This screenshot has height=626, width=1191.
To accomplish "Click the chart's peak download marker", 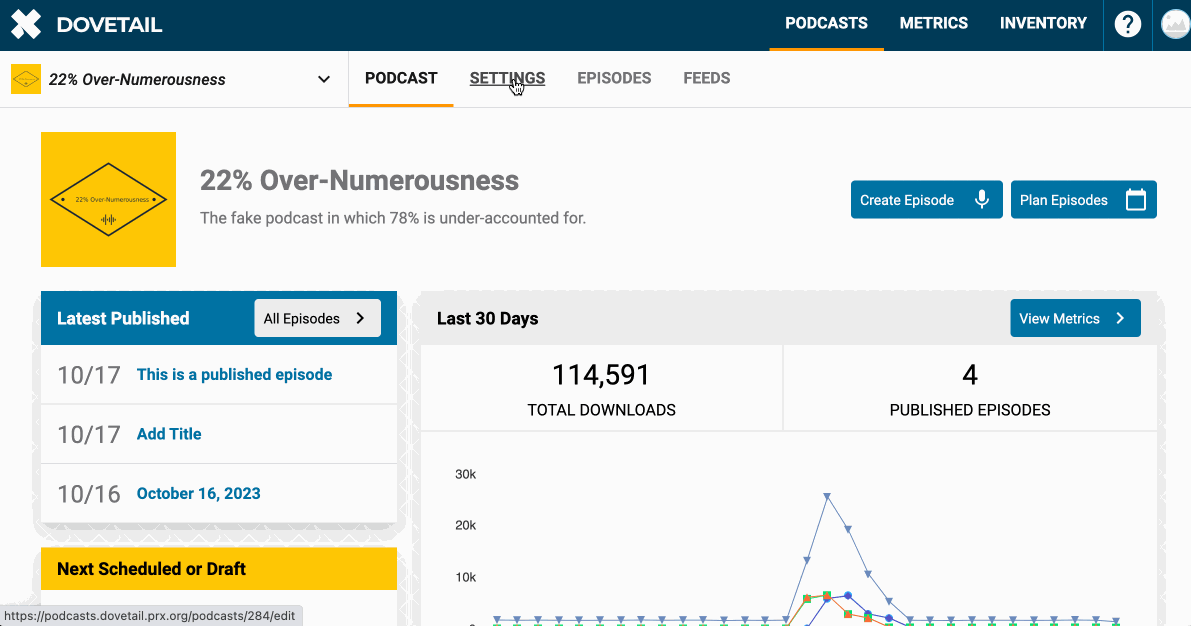I will [x=827, y=495].
